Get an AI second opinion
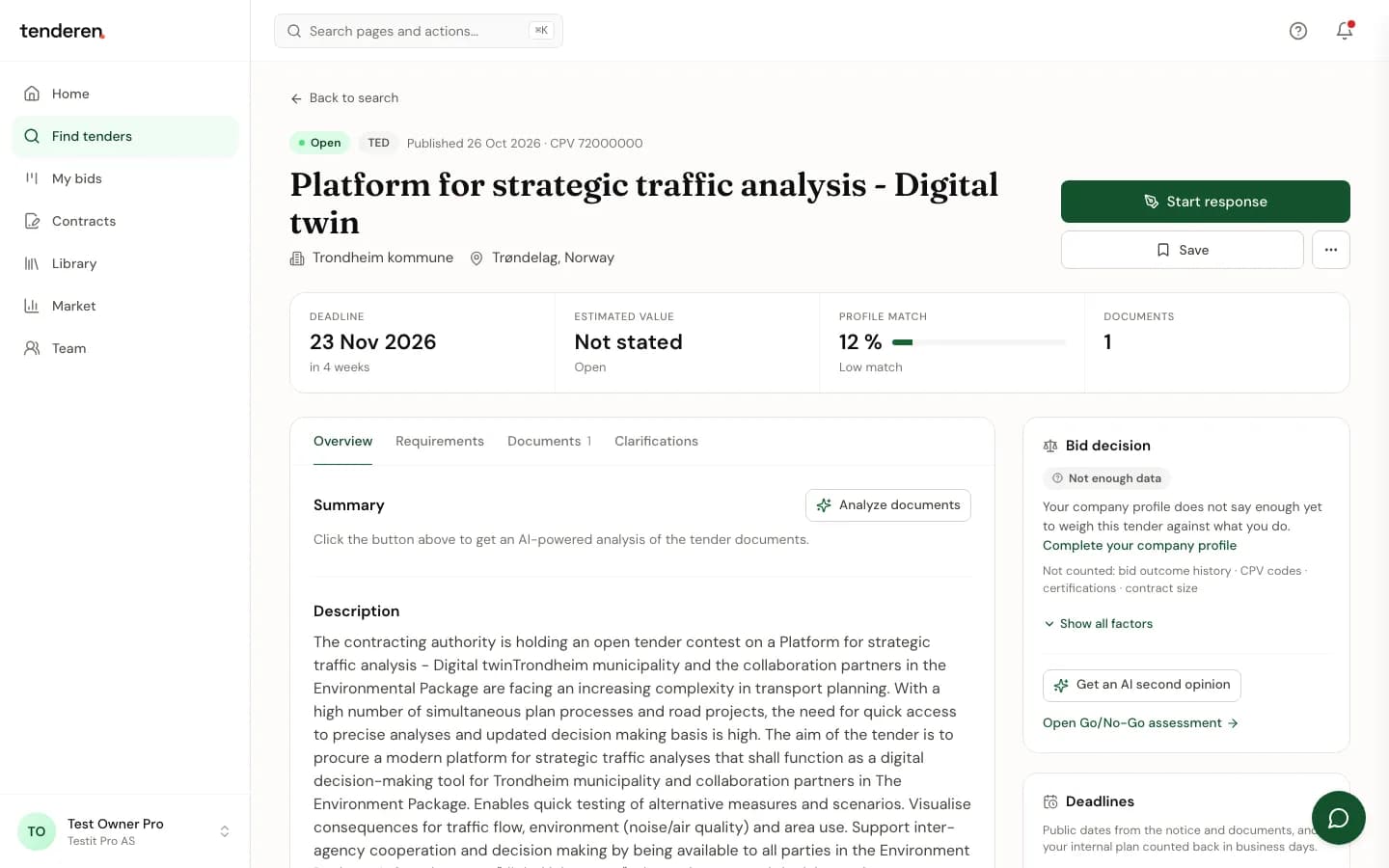The height and width of the screenshot is (868, 1389). point(1142,685)
